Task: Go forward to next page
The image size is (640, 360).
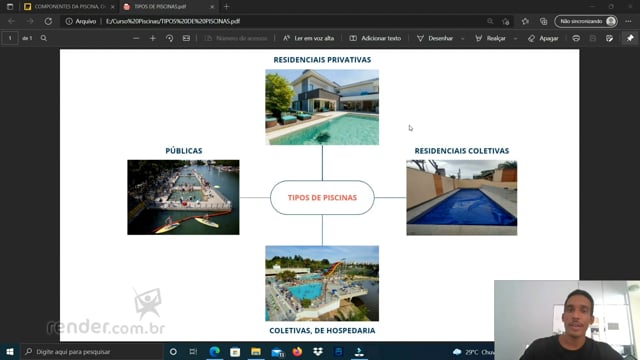Action: [30, 21]
